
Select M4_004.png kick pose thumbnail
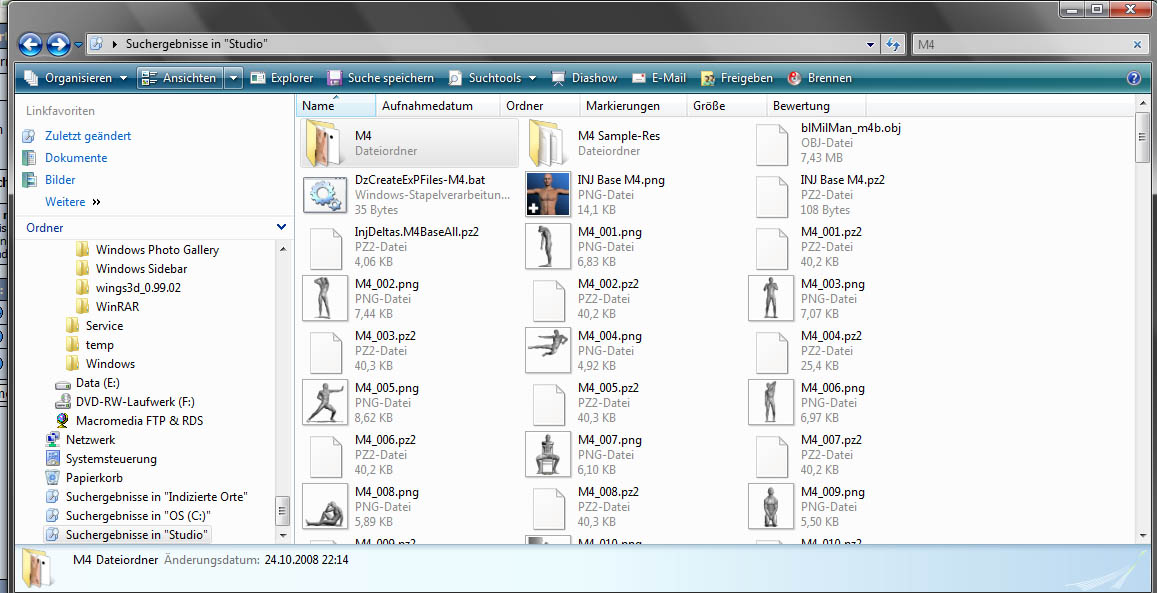[548, 350]
